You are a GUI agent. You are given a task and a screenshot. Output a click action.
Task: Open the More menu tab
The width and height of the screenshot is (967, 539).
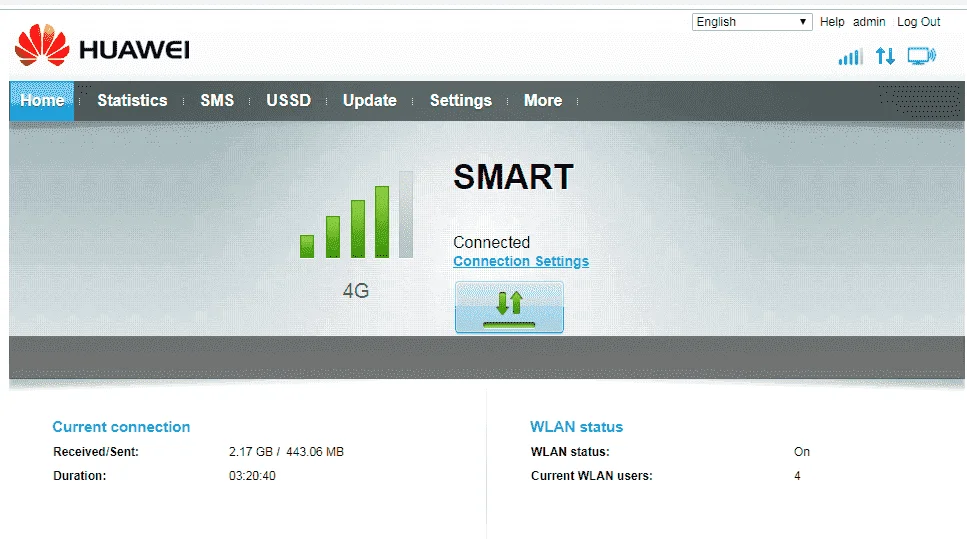pos(543,101)
